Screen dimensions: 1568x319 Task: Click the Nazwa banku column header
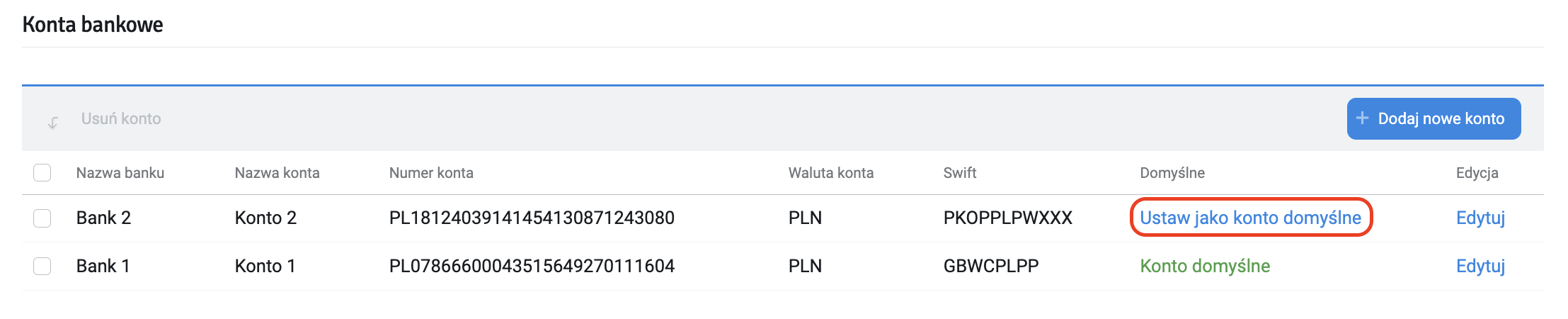click(120, 173)
